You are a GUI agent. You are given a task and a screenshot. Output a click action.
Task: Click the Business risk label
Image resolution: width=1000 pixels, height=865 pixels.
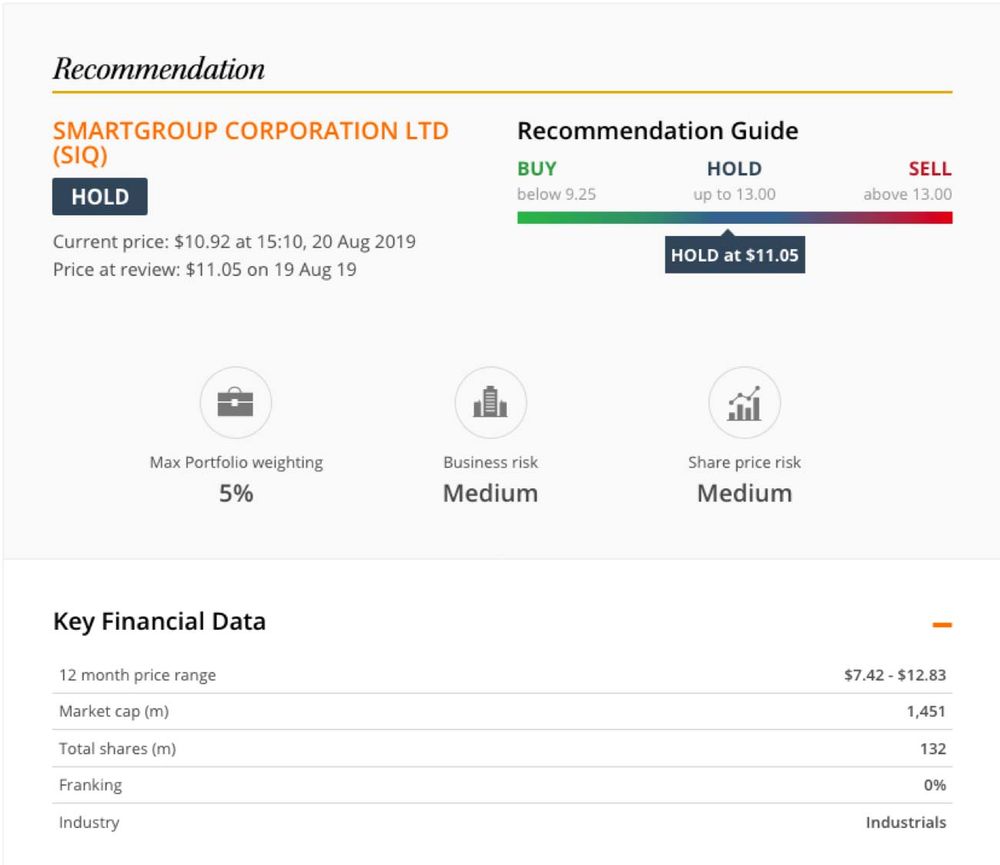tap(490, 462)
